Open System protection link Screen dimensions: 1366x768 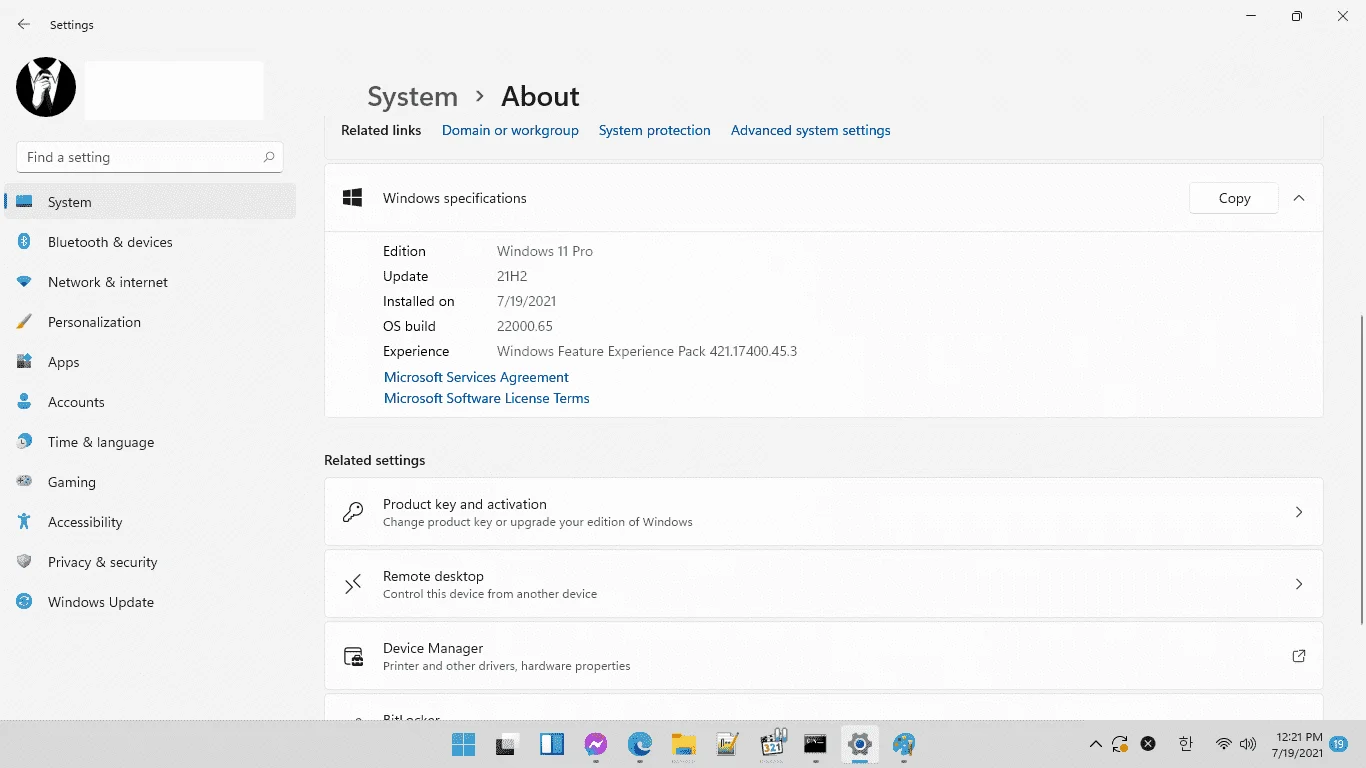(655, 130)
